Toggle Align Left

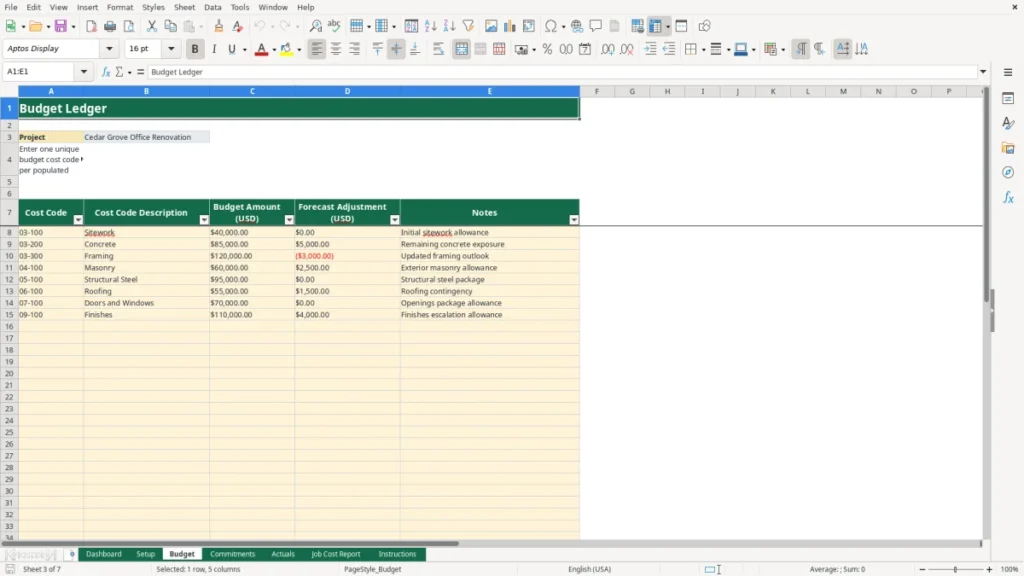point(317,49)
